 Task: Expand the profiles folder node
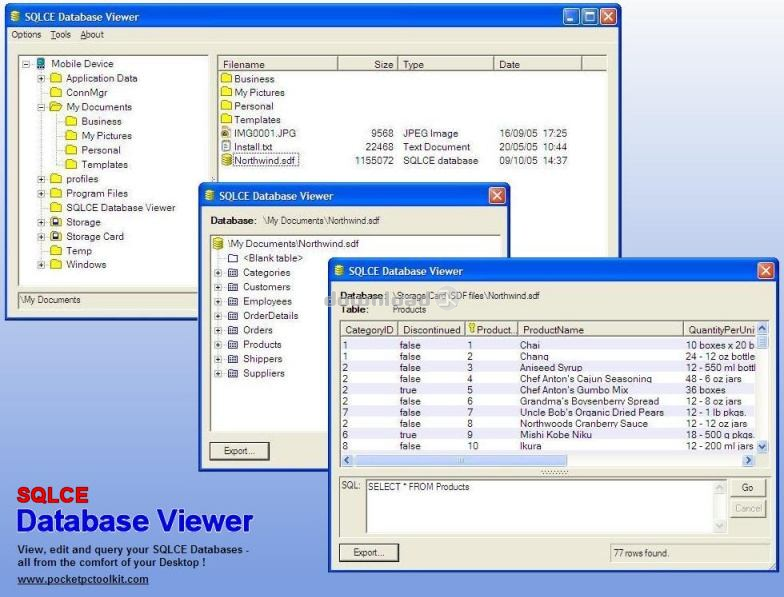(x=42, y=179)
